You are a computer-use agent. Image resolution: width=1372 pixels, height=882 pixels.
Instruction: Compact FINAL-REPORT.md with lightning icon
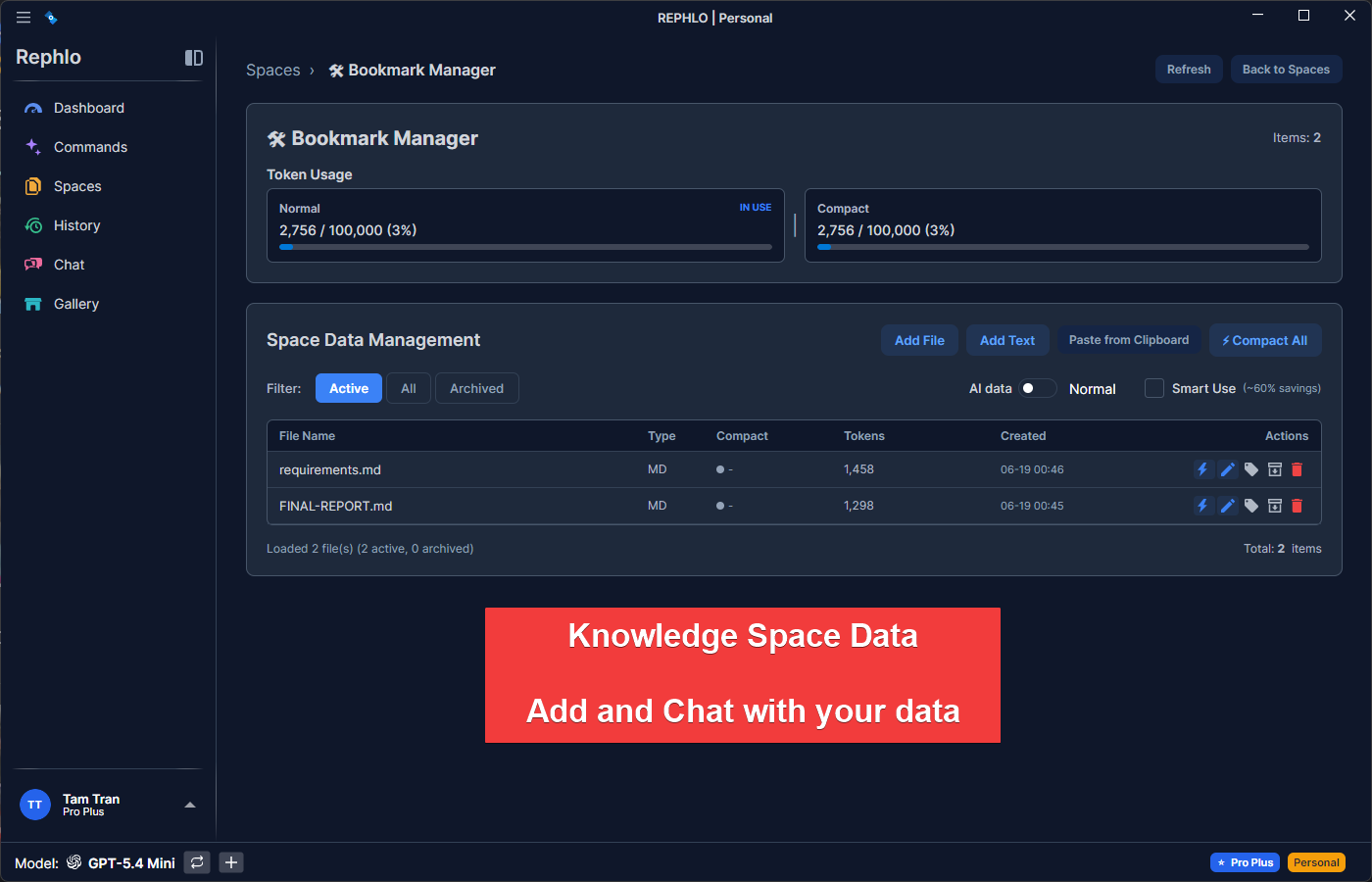tap(1202, 506)
